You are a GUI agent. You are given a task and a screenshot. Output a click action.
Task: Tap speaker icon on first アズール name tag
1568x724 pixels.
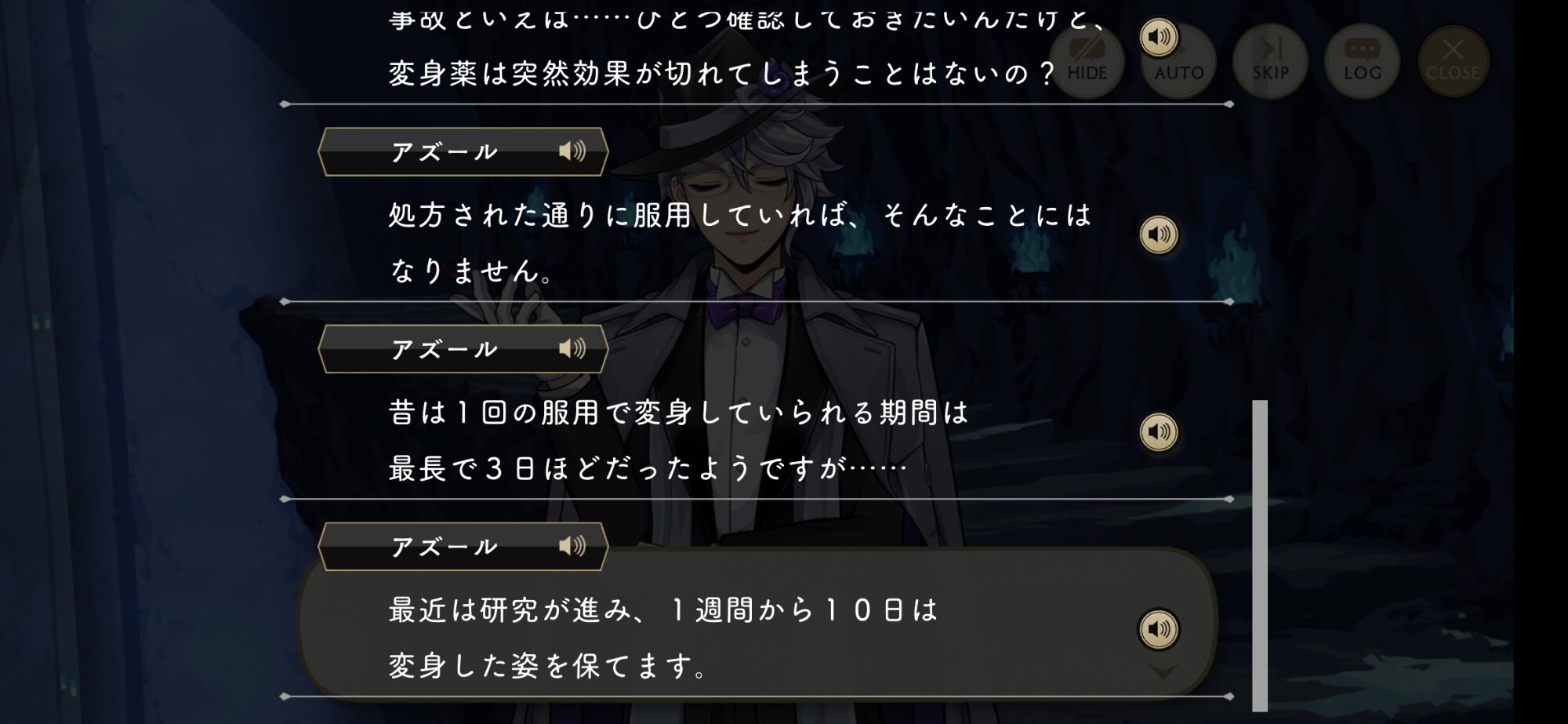(572, 151)
